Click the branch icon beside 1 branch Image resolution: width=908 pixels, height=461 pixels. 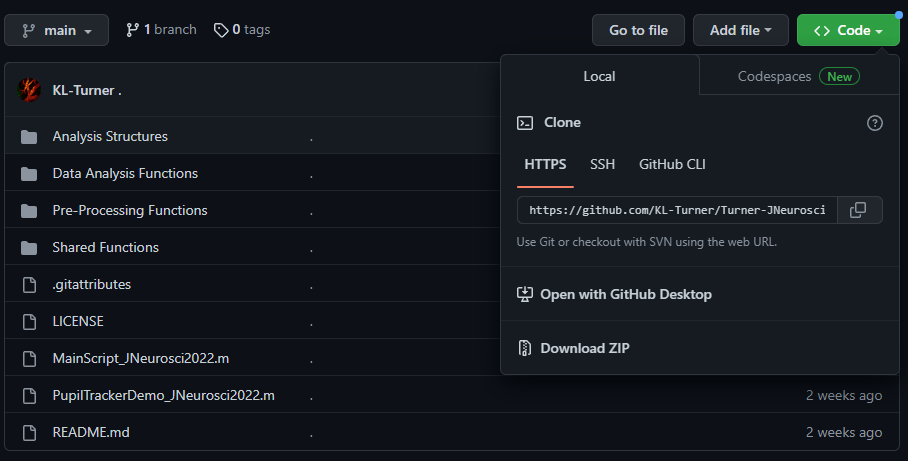(x=133, y=30)
